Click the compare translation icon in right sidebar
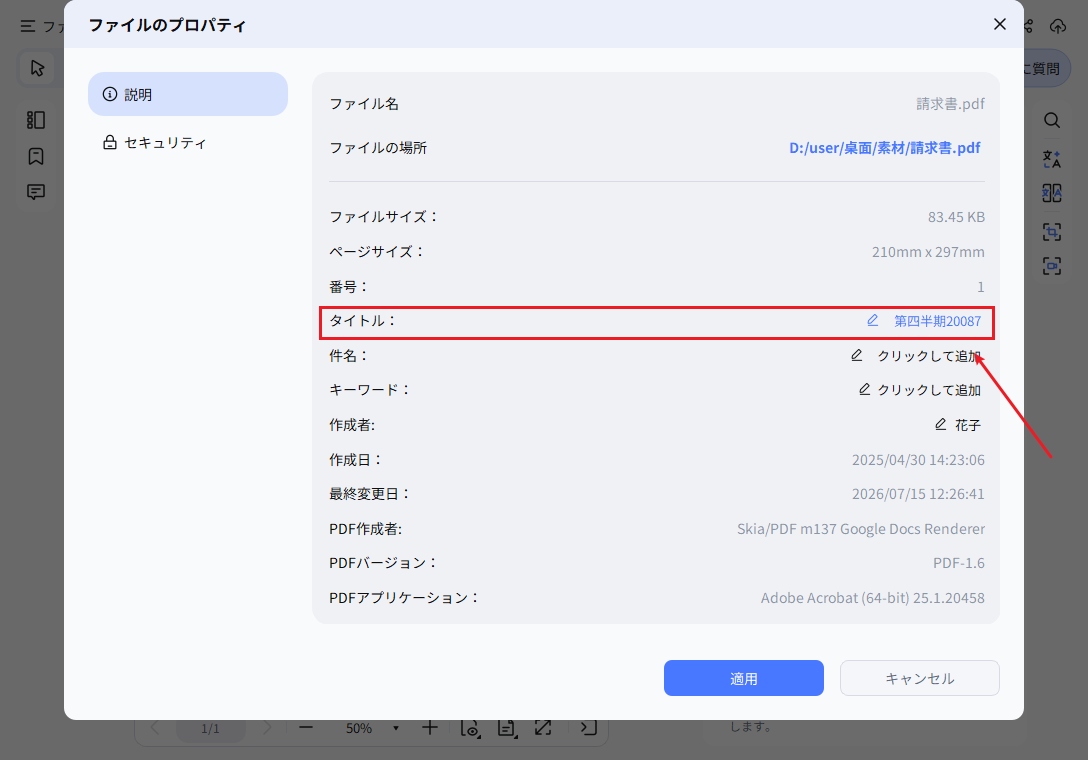 point(1052,193)
